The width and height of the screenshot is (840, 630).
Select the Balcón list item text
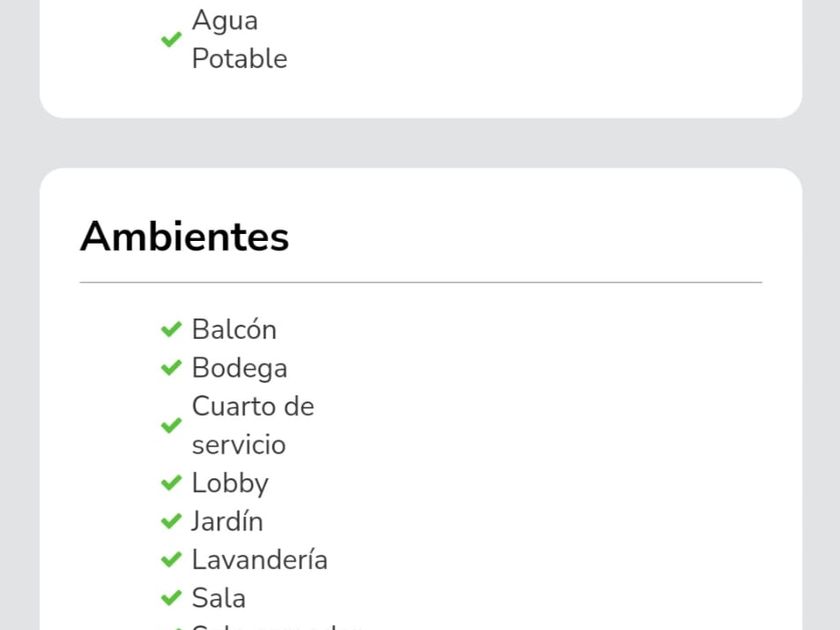pos(234,329)
